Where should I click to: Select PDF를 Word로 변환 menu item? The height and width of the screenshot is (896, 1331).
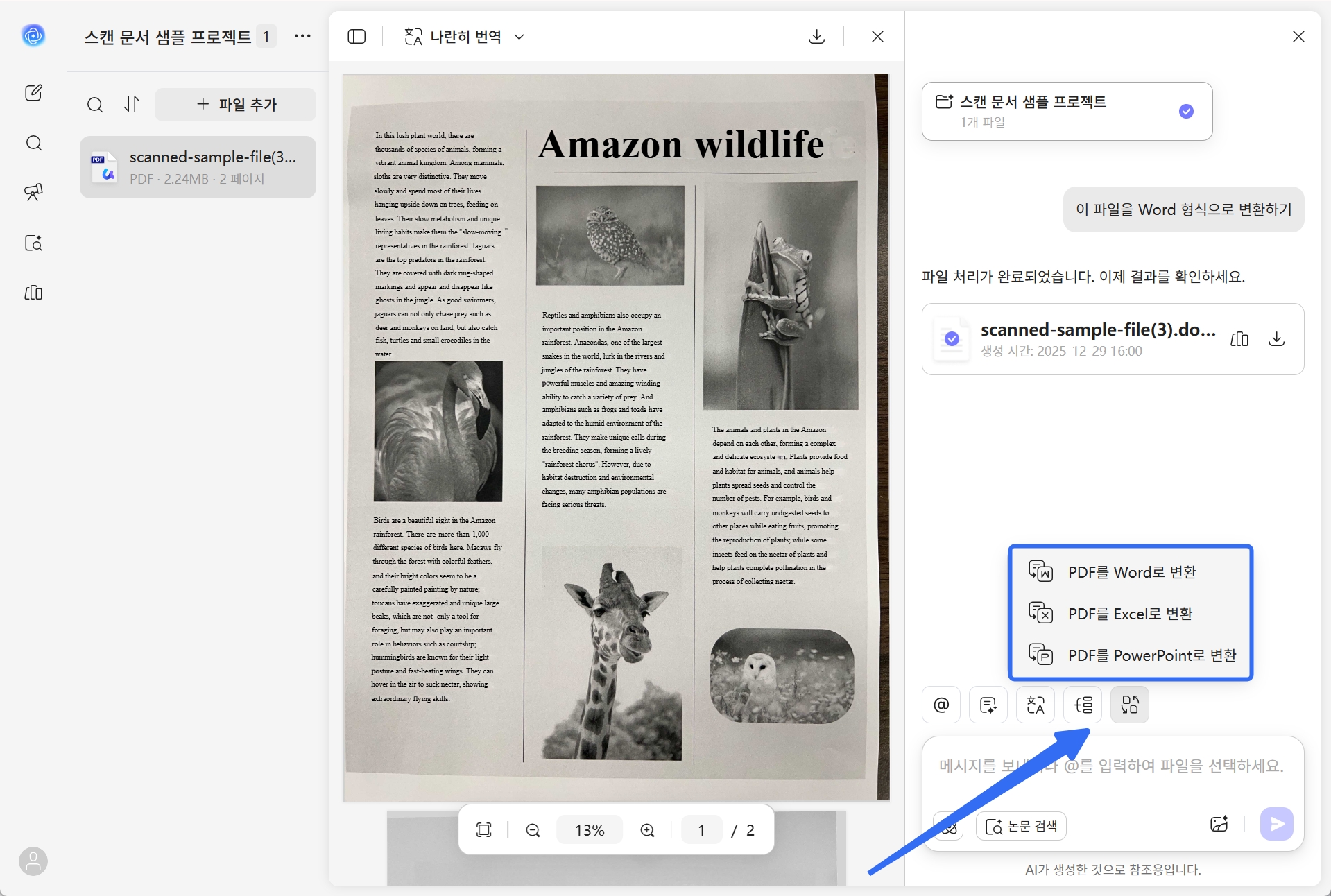click(x=1131, y=572)
